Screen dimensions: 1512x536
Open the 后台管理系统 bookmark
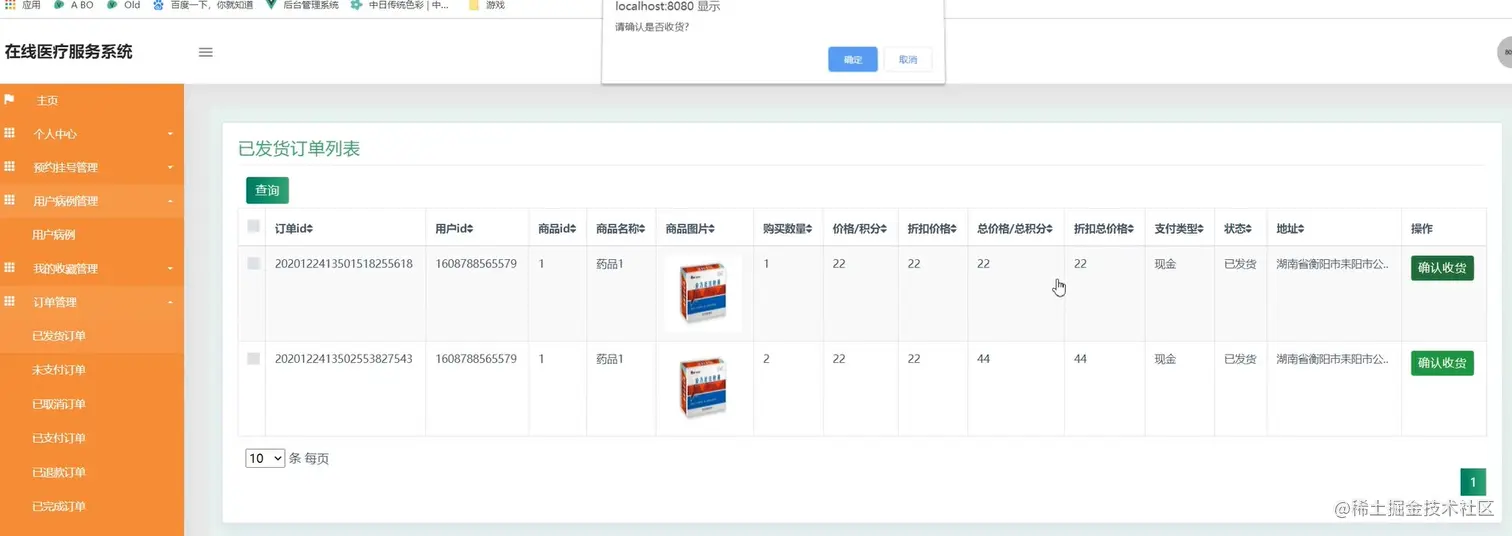pyautogui.click(x=302, y=5)
